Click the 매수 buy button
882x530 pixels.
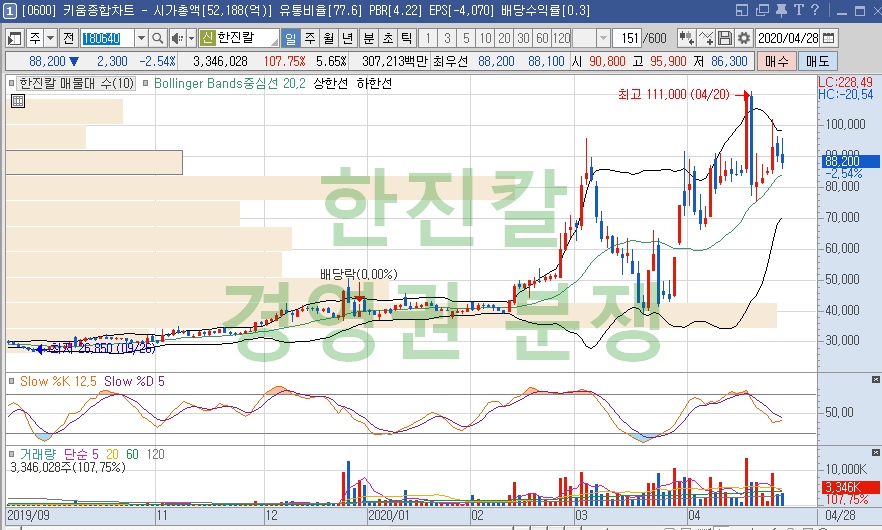pos(777,61)
